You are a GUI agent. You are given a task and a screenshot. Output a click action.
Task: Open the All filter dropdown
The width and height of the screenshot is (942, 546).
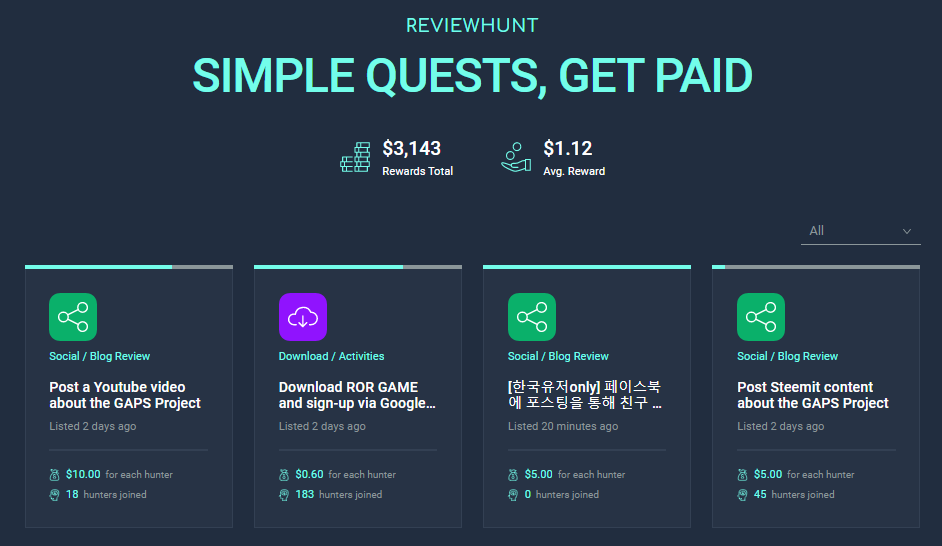pos(860,231)
